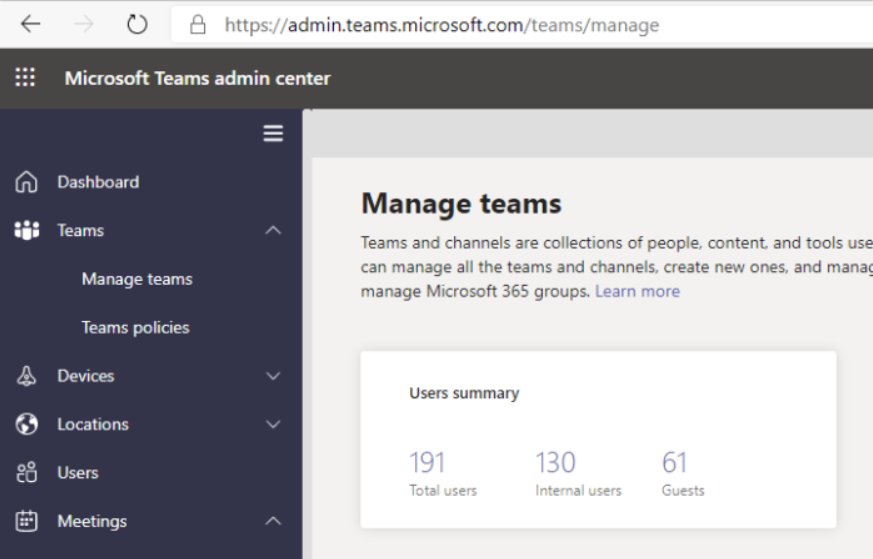Click the browser back arrow
The image size is (873, 559).
(30, 24)
